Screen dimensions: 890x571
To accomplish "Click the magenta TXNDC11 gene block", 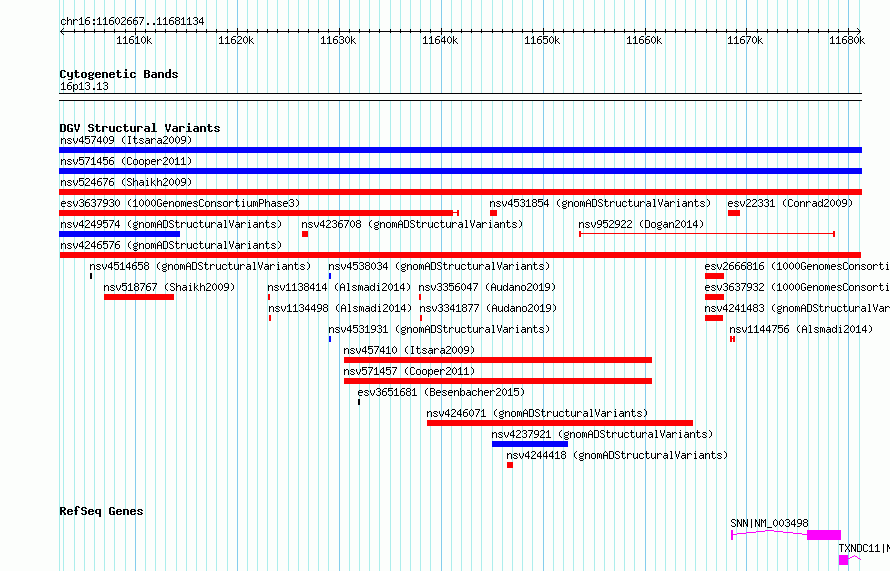I will coord(843,560).
